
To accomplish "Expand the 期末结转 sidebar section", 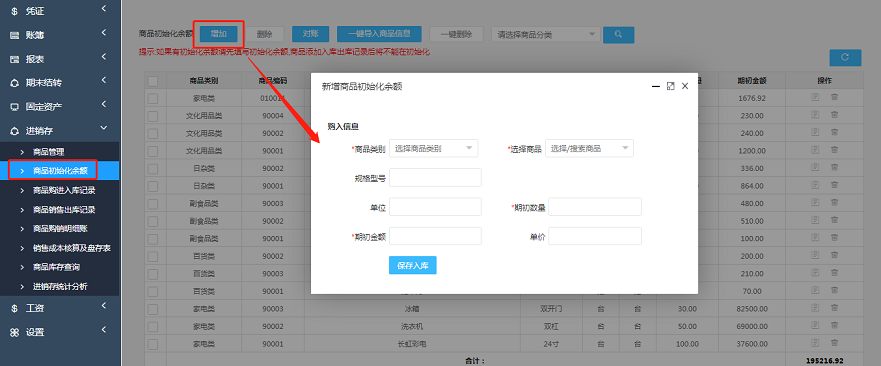I will coord(60,82).
